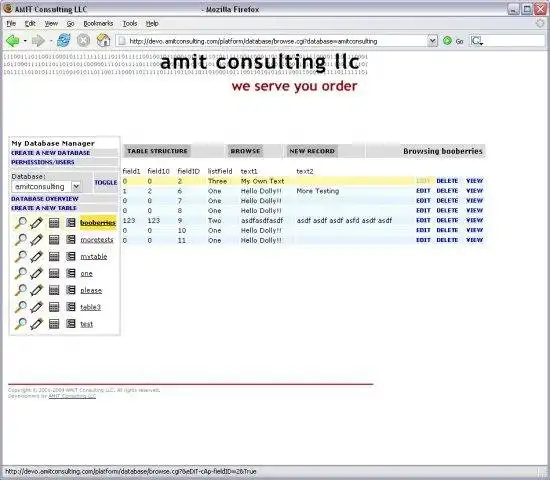The height and width of the screenshot is (480, 550).
Task: Reload the page with the refresh icon
Action: pyautogui.click(x=64, y=41)
